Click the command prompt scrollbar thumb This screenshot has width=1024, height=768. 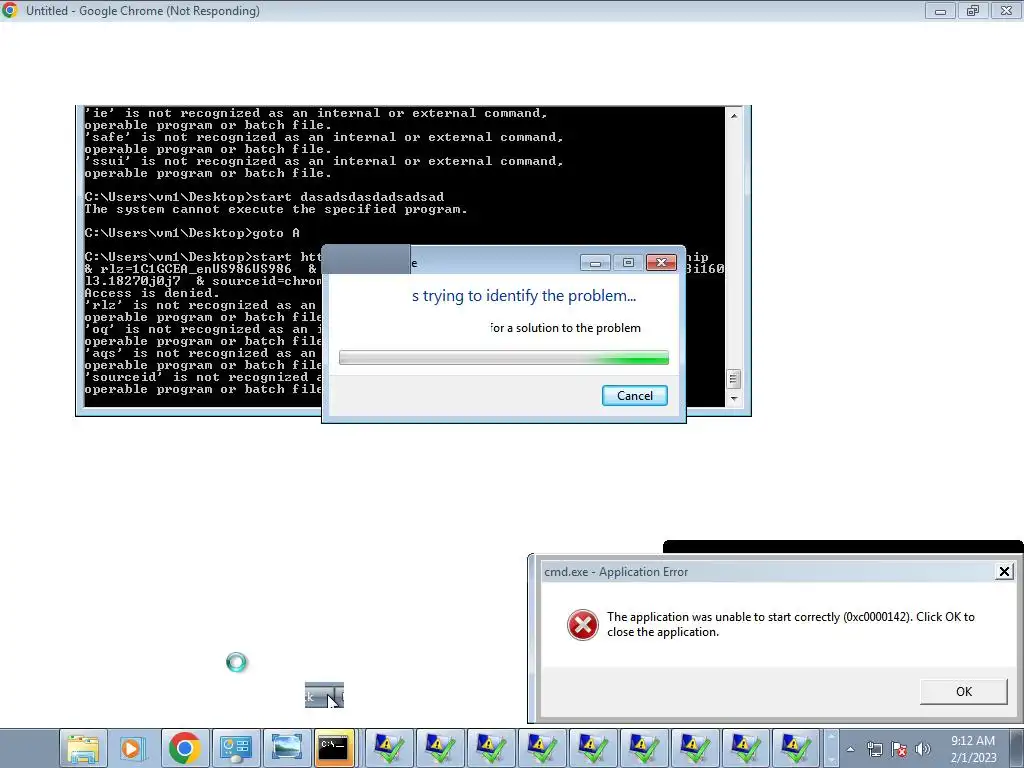[733, 379]
